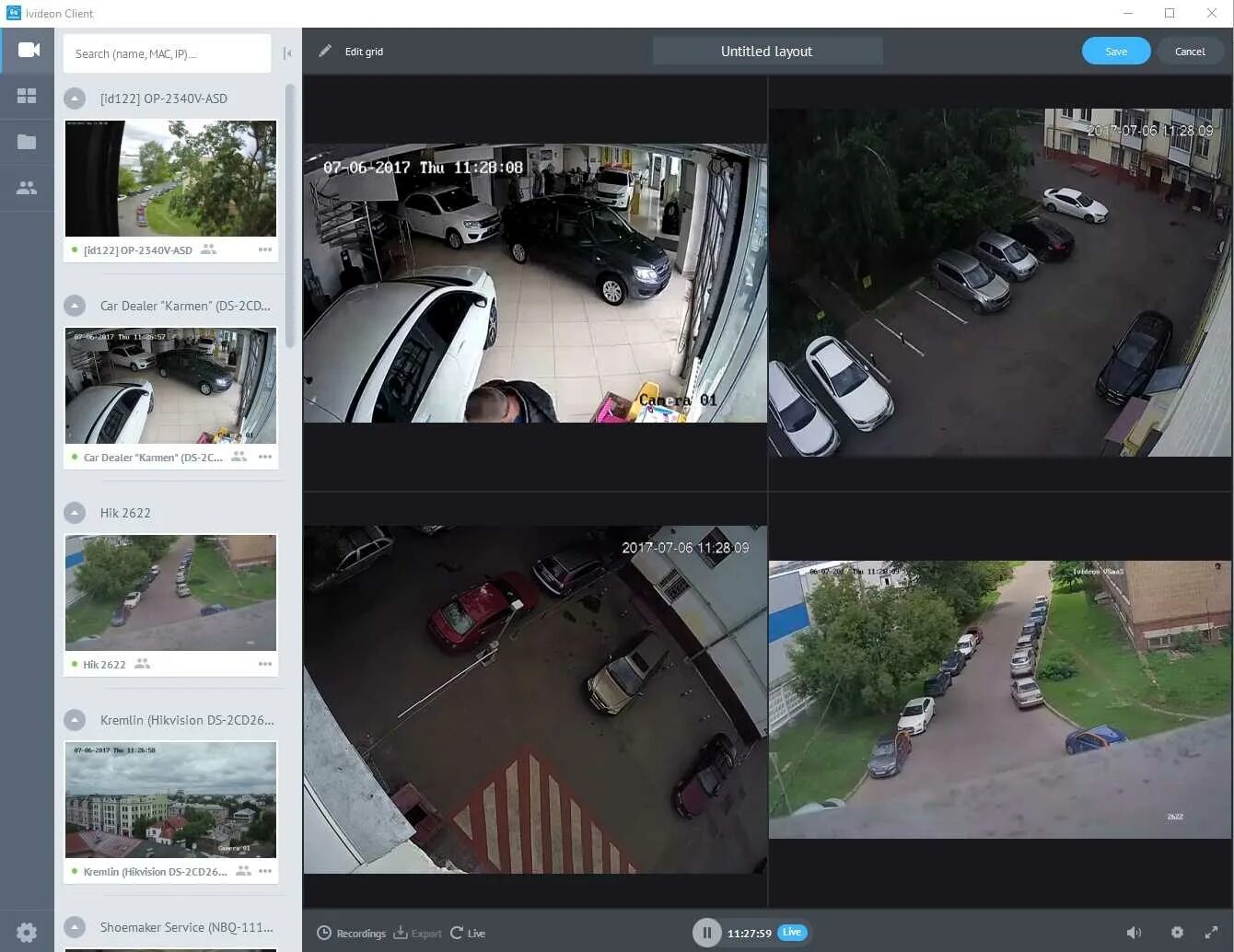Select the Kremlin camera thumbnail

170,800
